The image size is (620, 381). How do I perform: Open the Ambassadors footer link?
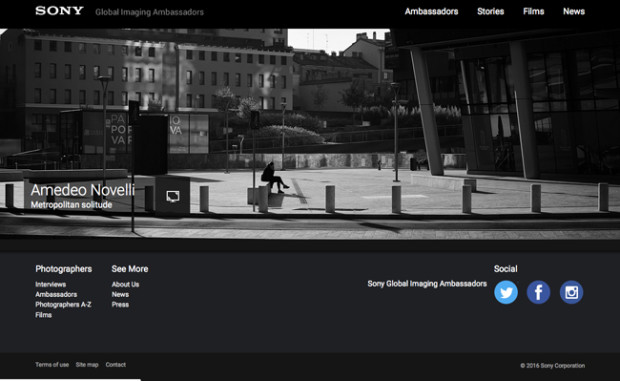click(56, 294)
